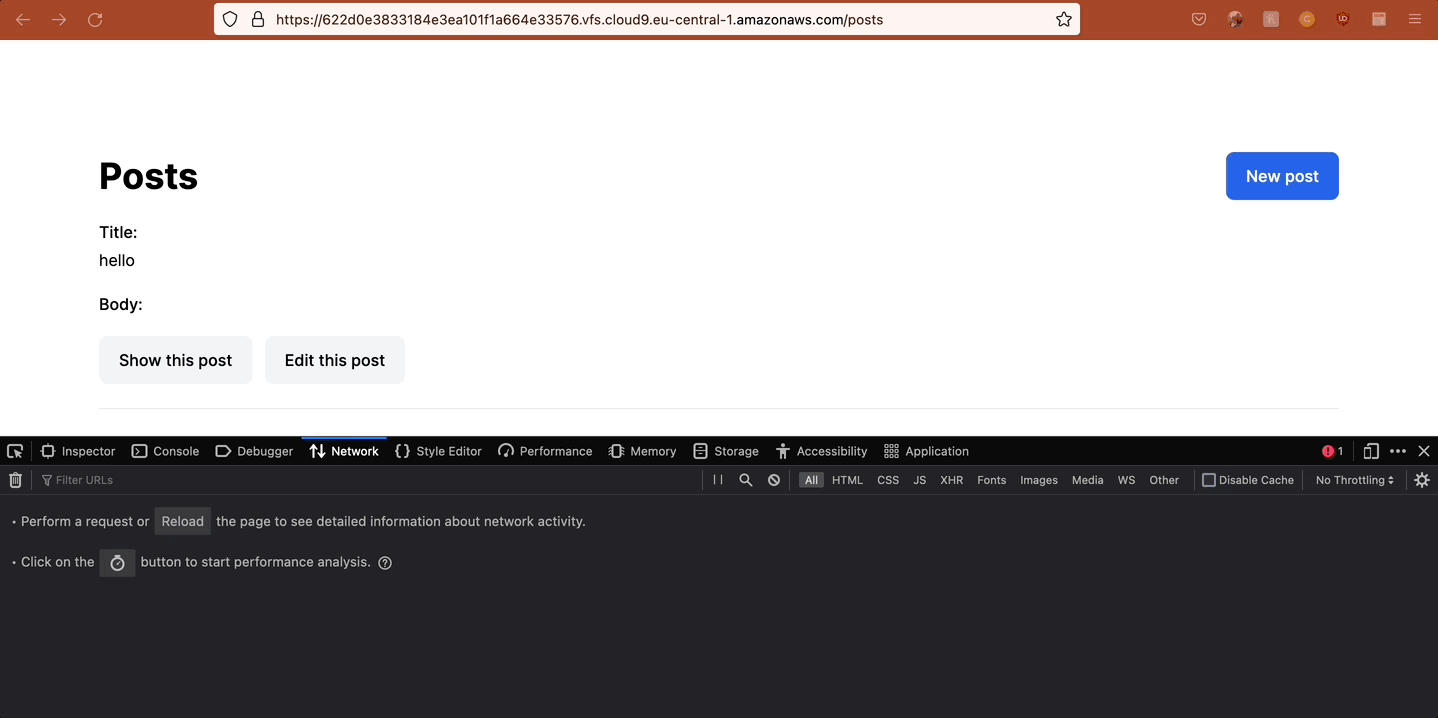The width and height of the screenshot is (1438, 718).
Task: Click the Posts page heading
Action: (x=148, y=176)
